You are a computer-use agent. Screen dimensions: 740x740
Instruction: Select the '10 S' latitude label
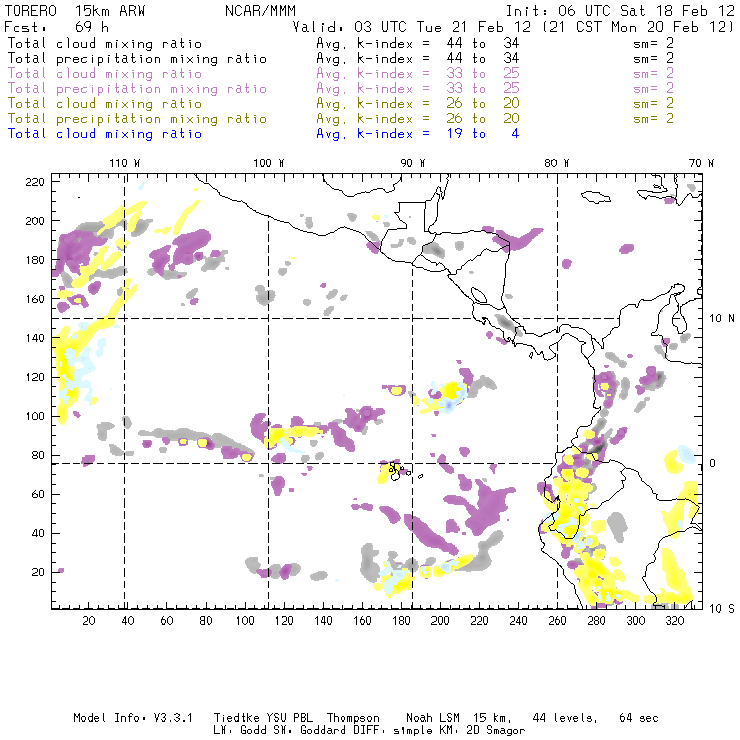[722, 609]
